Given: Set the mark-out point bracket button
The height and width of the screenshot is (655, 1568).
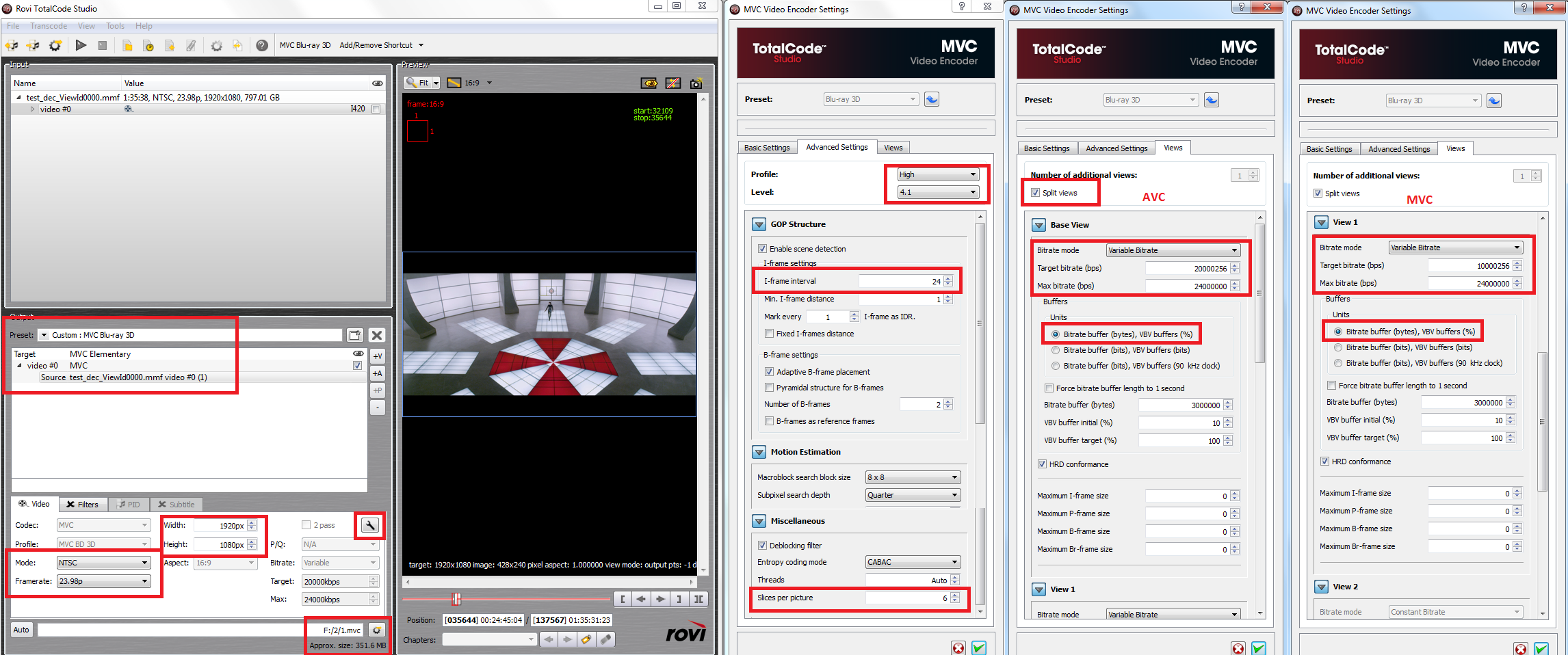Looking at the screenshot, I should (x=679, y=599).
